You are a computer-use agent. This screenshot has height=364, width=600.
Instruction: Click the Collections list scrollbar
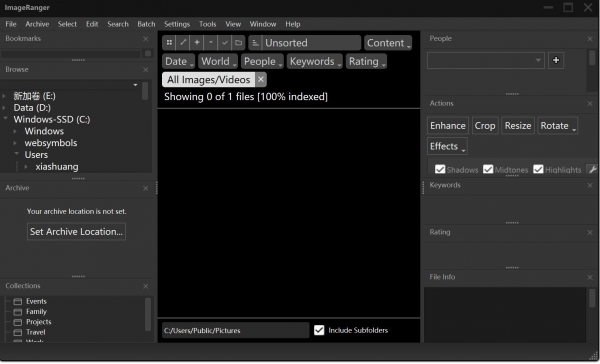(148, 315)
